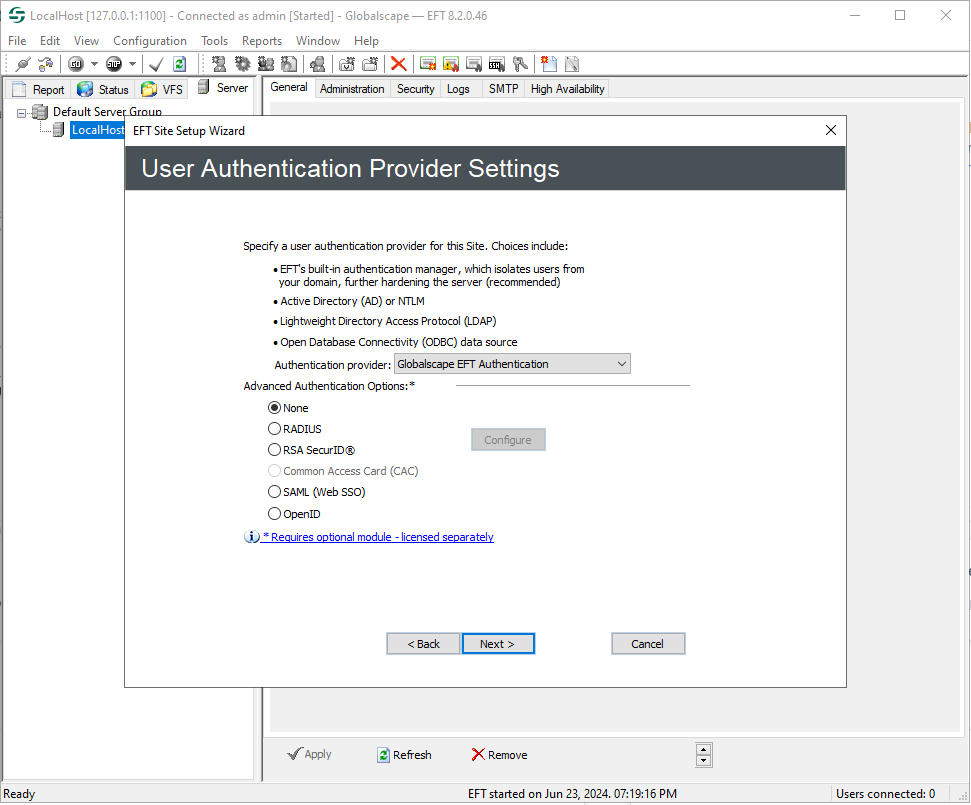This screenshot has height=805, width=971.
Task: Open the Reports menu
Action: (261, 41)
